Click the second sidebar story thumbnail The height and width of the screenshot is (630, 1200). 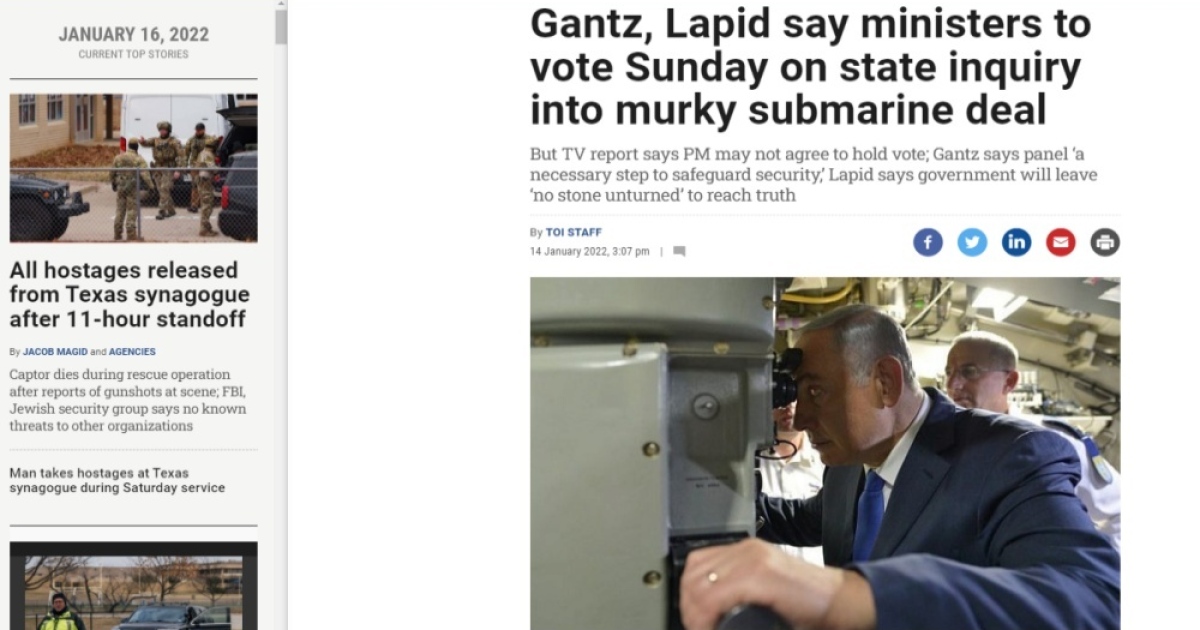tap(133, 586)
